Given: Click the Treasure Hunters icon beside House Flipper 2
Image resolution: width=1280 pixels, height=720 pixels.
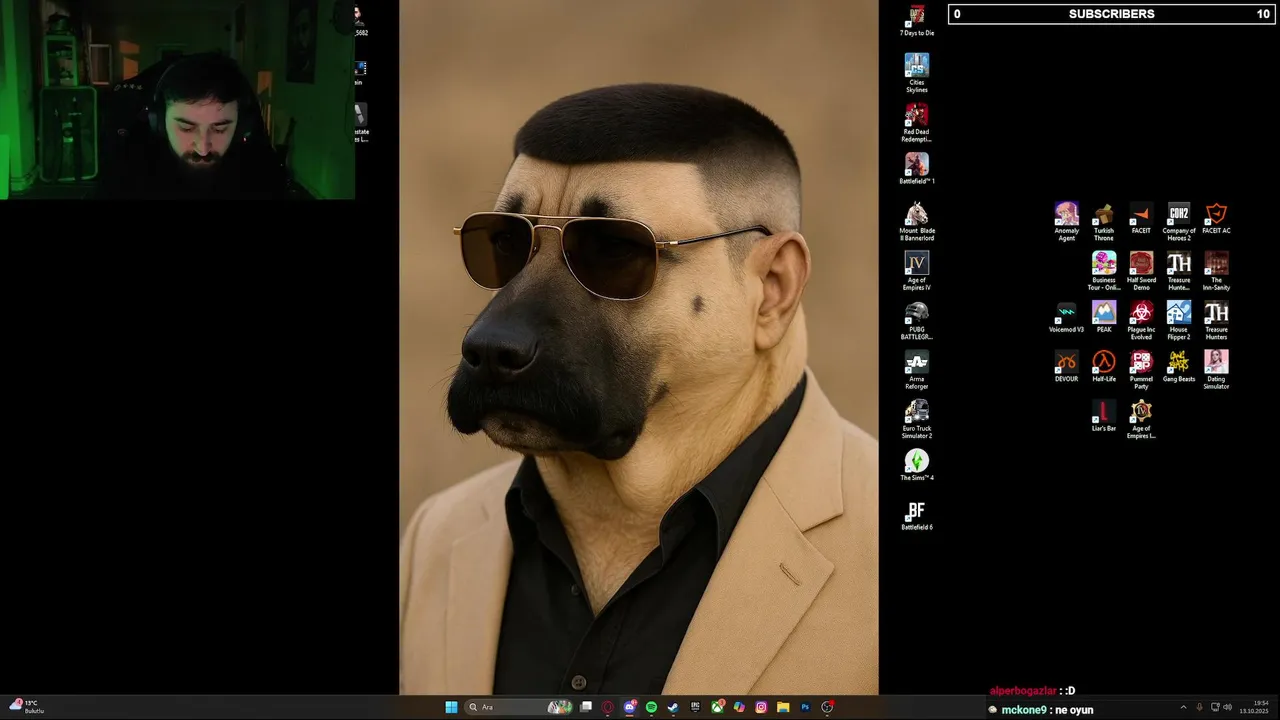Looking at the screenshot, I should tap(1216, 320).
